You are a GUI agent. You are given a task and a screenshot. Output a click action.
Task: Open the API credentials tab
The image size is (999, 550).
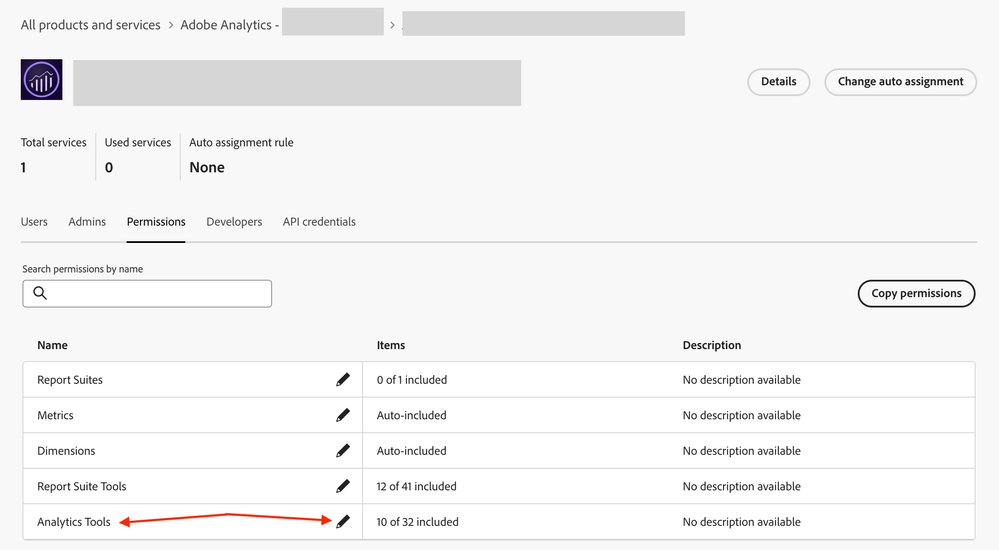(319, 222)
